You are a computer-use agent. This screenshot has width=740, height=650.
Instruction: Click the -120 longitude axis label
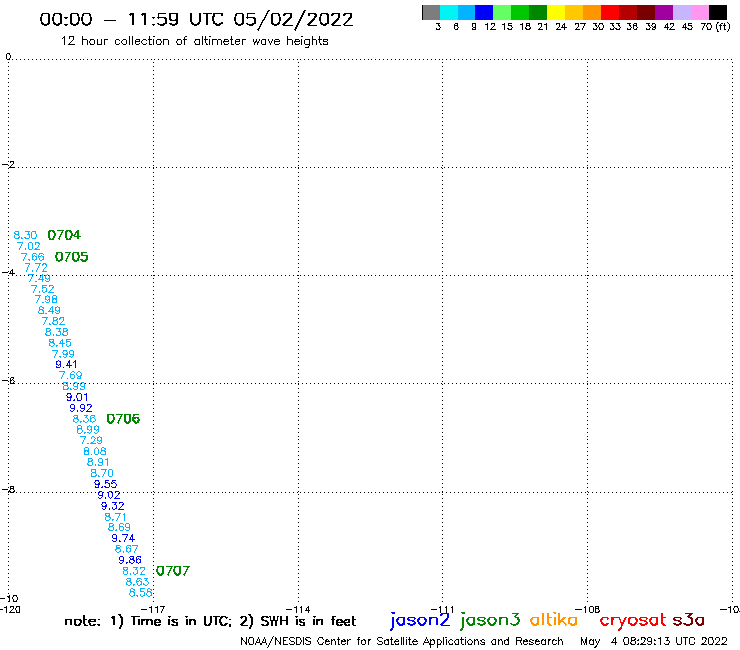click(x=10, y=609)
